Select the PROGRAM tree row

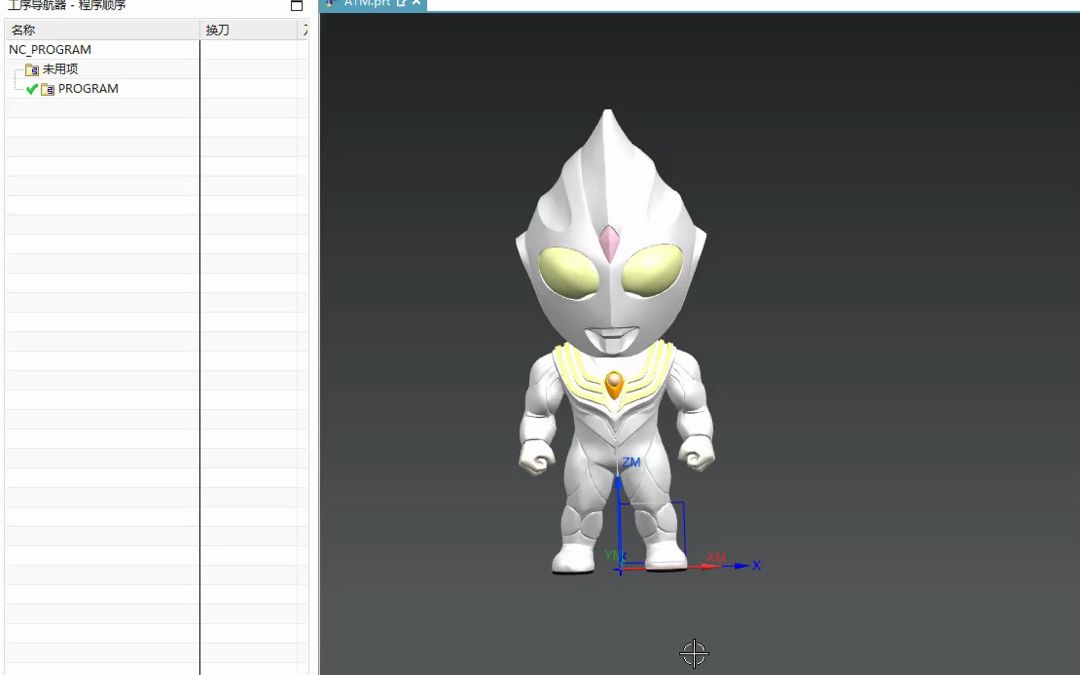point(102,88)
